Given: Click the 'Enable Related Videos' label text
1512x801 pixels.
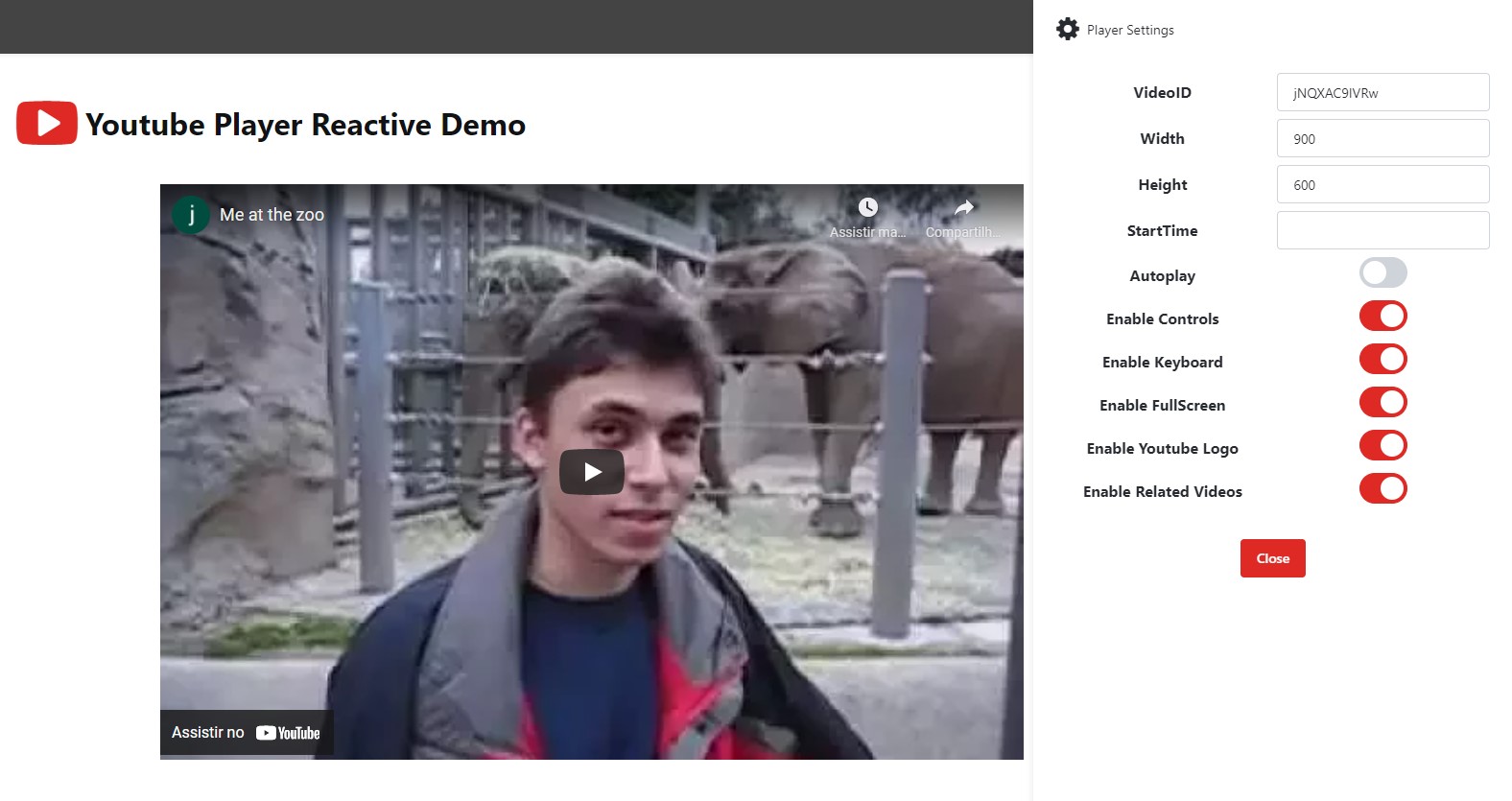Looking at the screenshot, I should (x=1162, y=491).
